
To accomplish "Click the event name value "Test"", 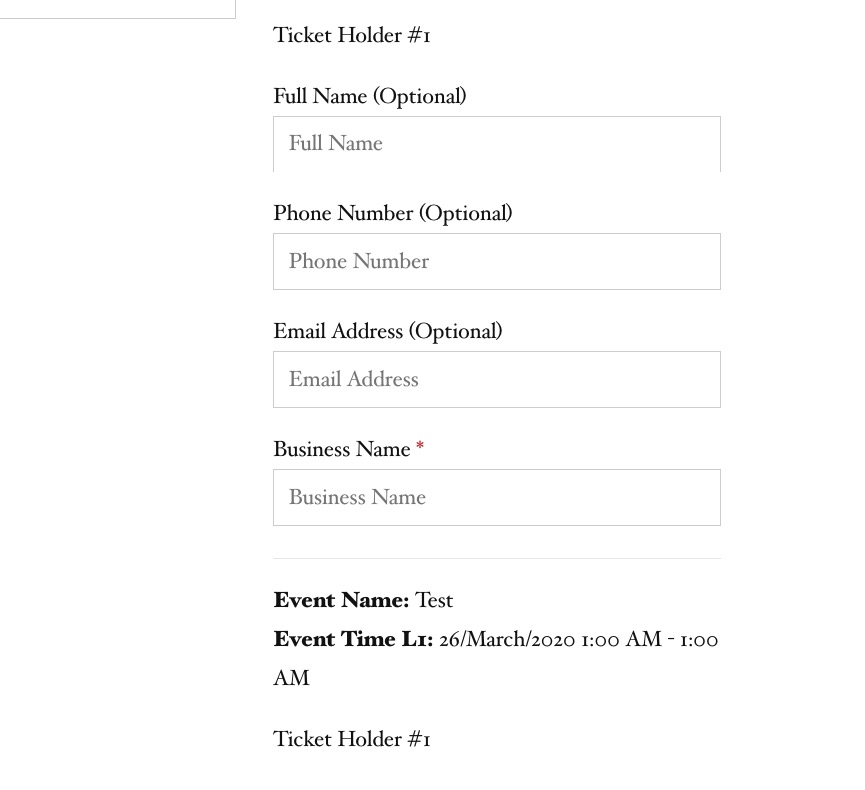I will 434,601.
